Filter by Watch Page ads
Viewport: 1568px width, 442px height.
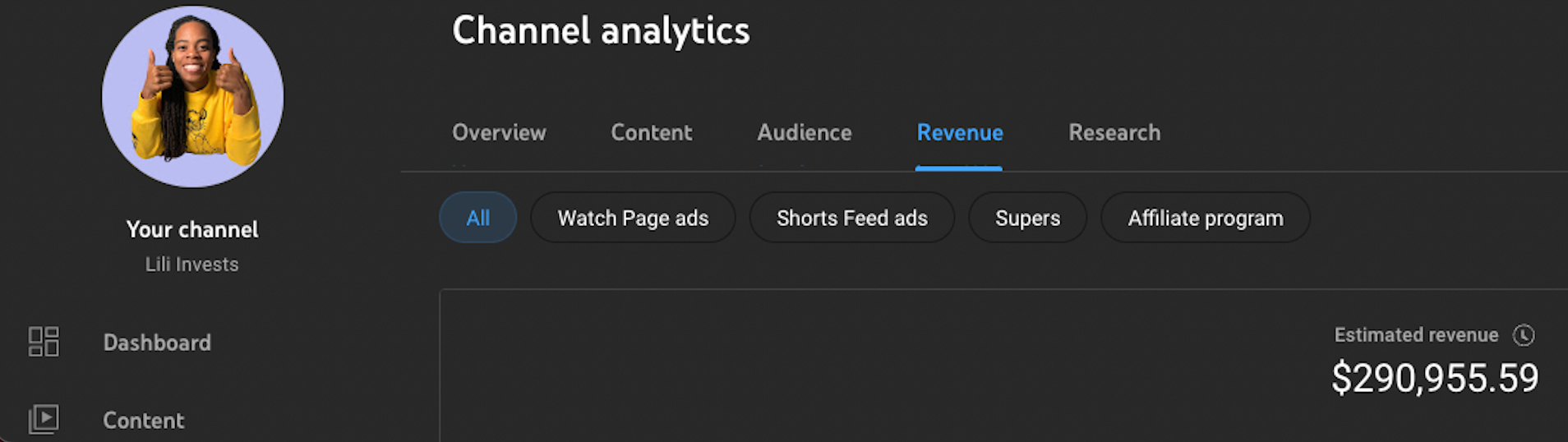(x=633, y=218)
